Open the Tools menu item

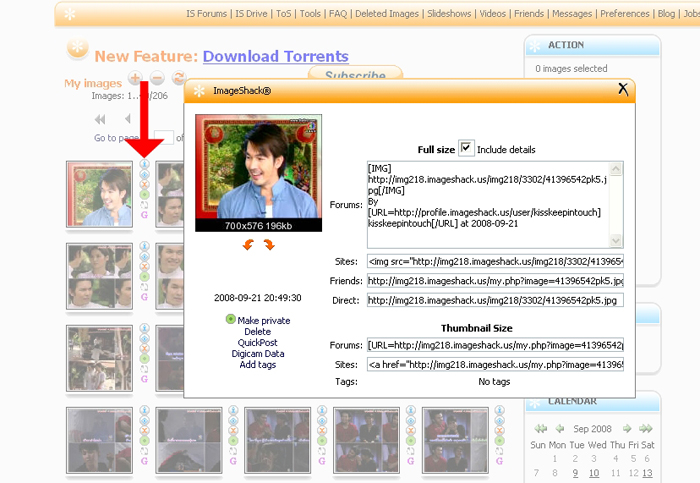(310, 14)
